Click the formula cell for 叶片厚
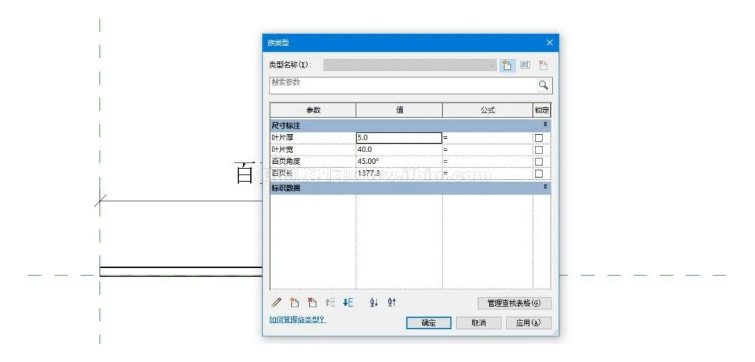The height and width of the screenshot is (362, 755). 487,138
